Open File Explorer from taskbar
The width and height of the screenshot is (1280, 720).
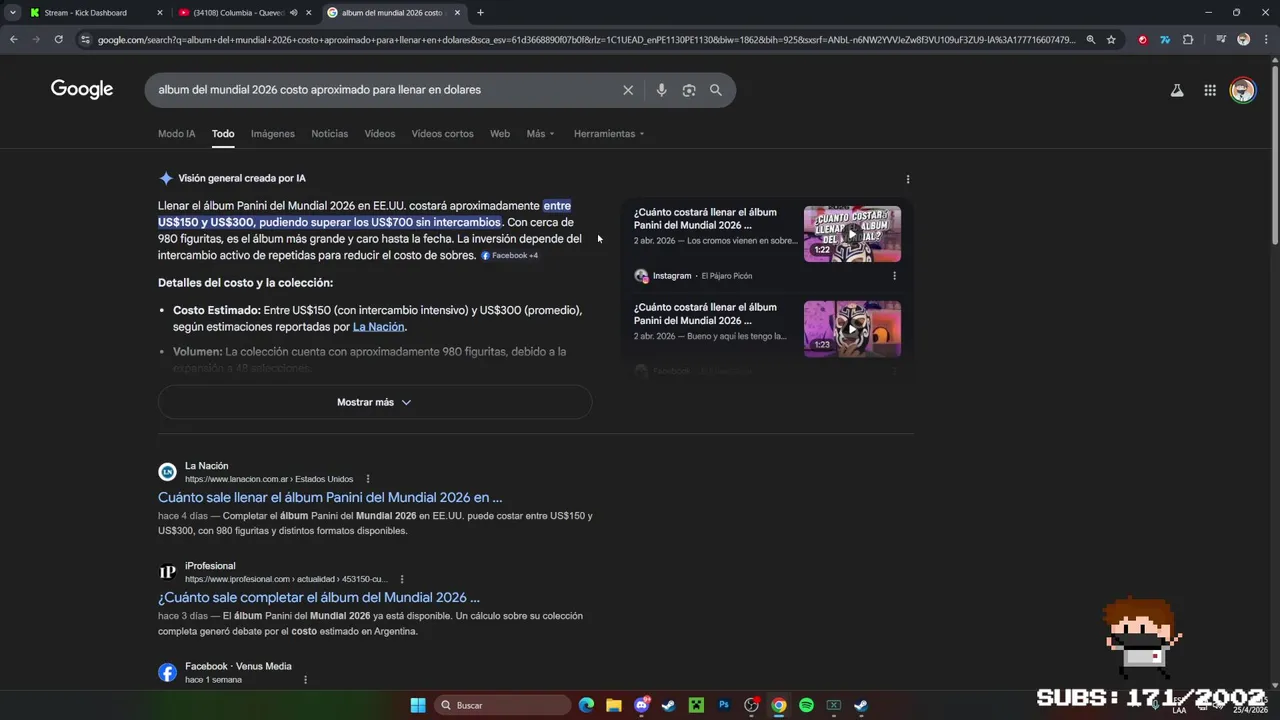coord(614,705)
